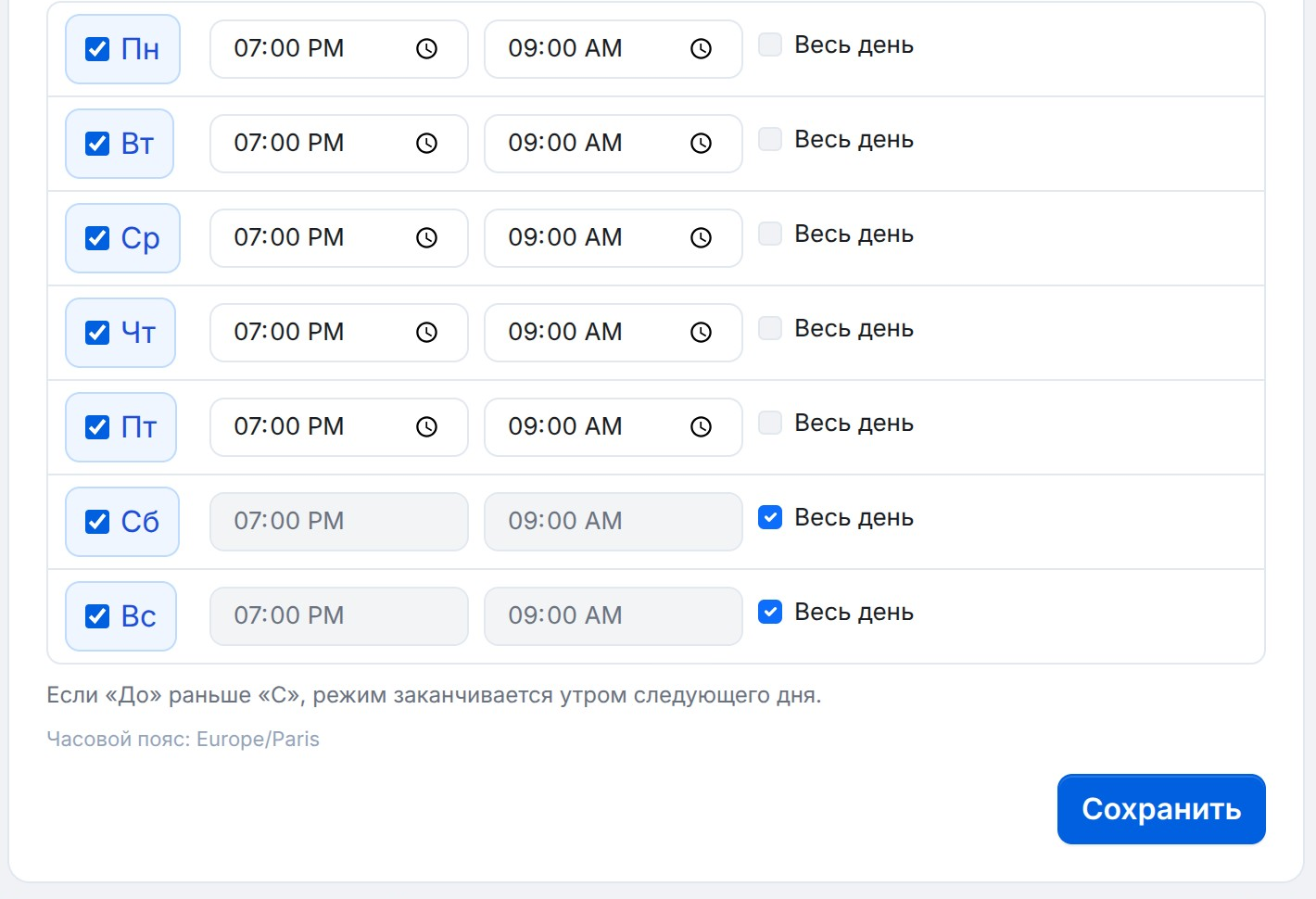The width and height of the screenshot is (1316, 899).
Task: Enable Весь день for Ср
Action: click(x=770, y=234)
